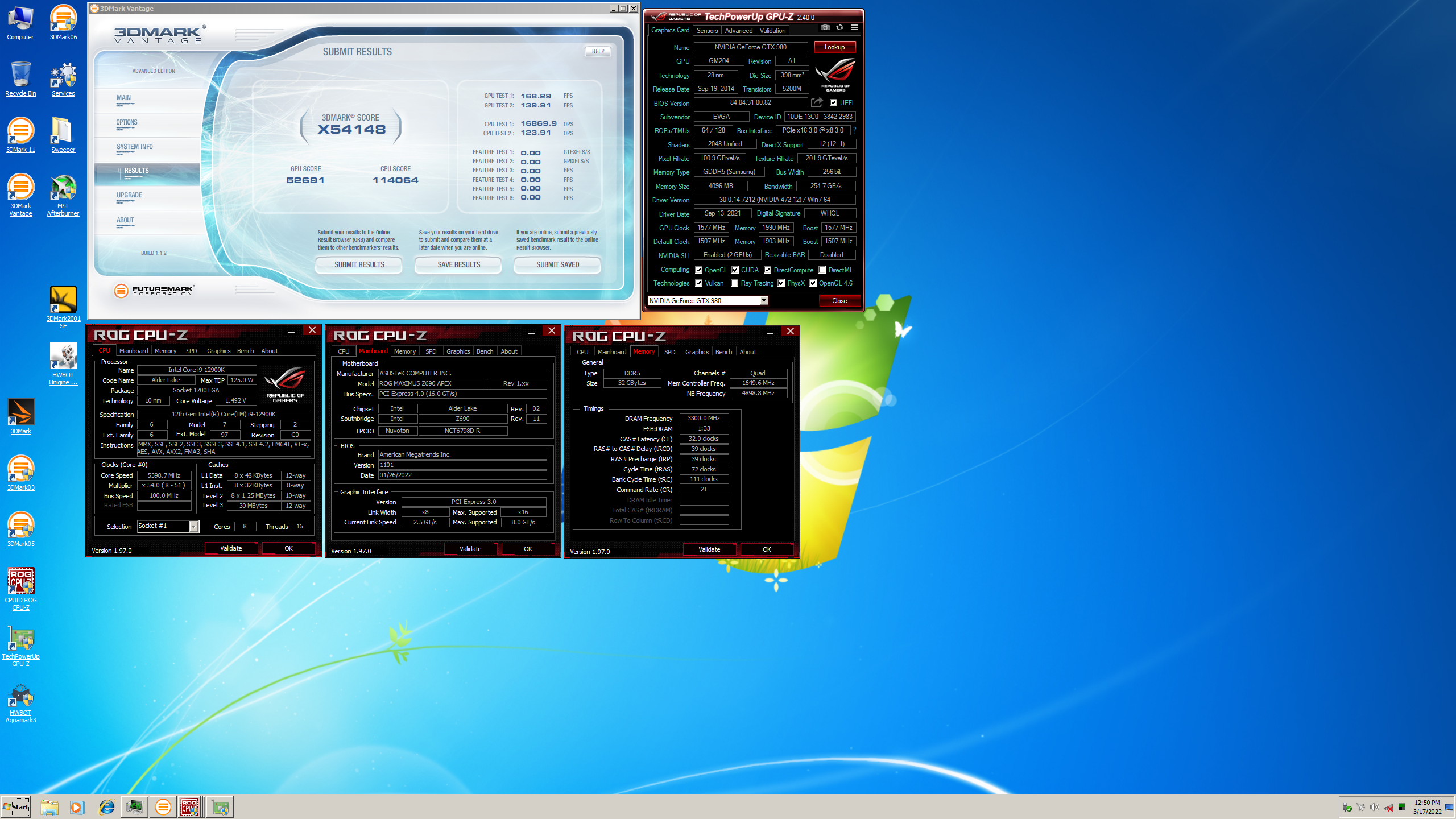The image size is (1456, 819).
Task: Toggle the PhysX checkbox
Action: tap(781, 283)
